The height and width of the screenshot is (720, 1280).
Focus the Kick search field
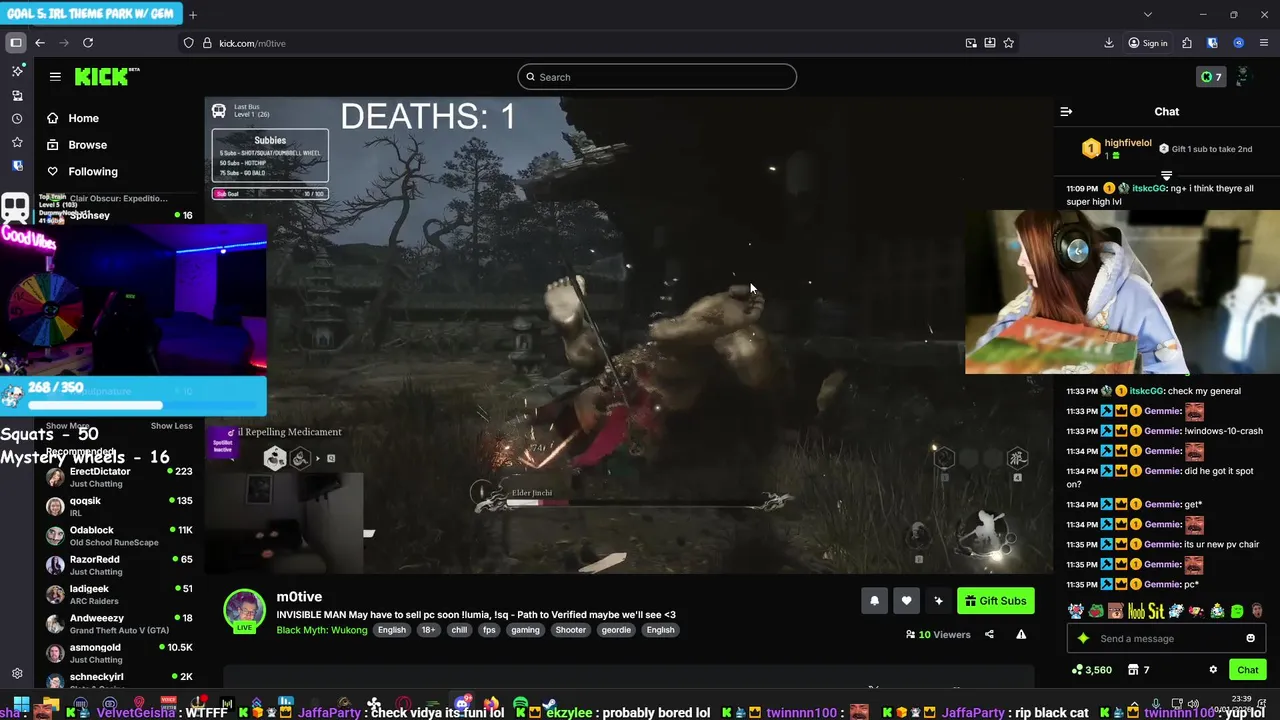point(657,77)
